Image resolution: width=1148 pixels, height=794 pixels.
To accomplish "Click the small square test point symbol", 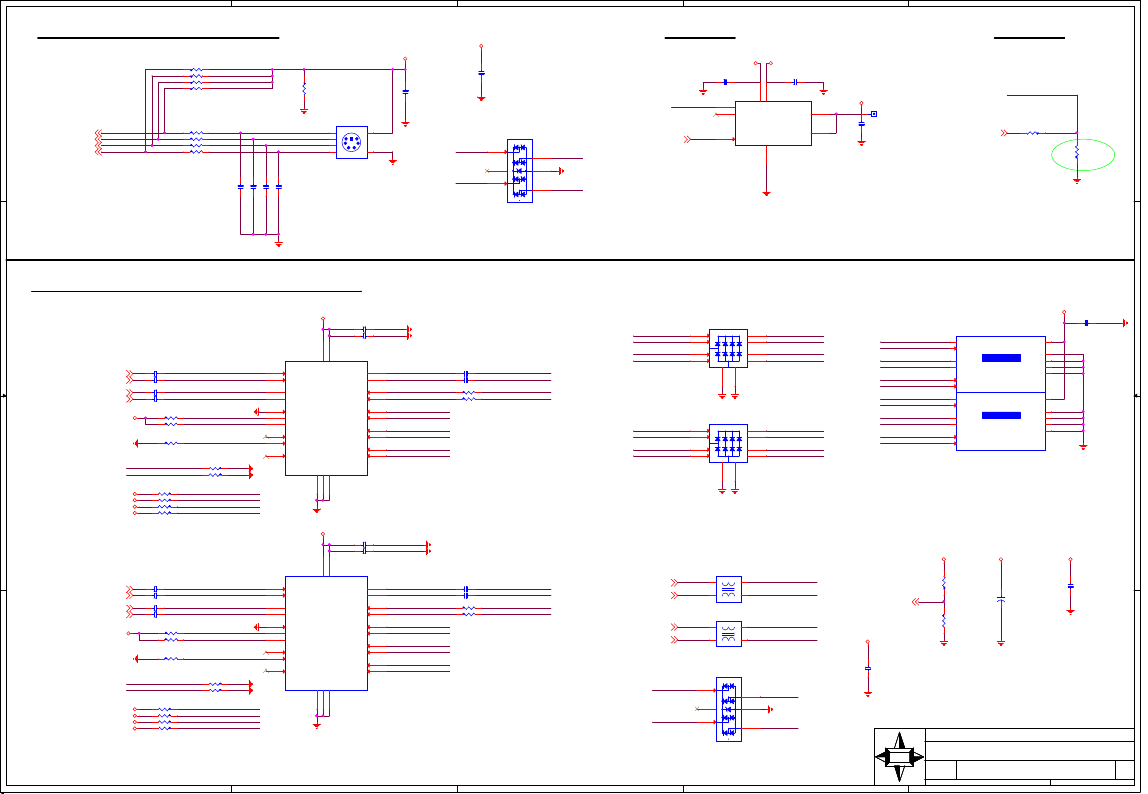I will click(873, 114).
